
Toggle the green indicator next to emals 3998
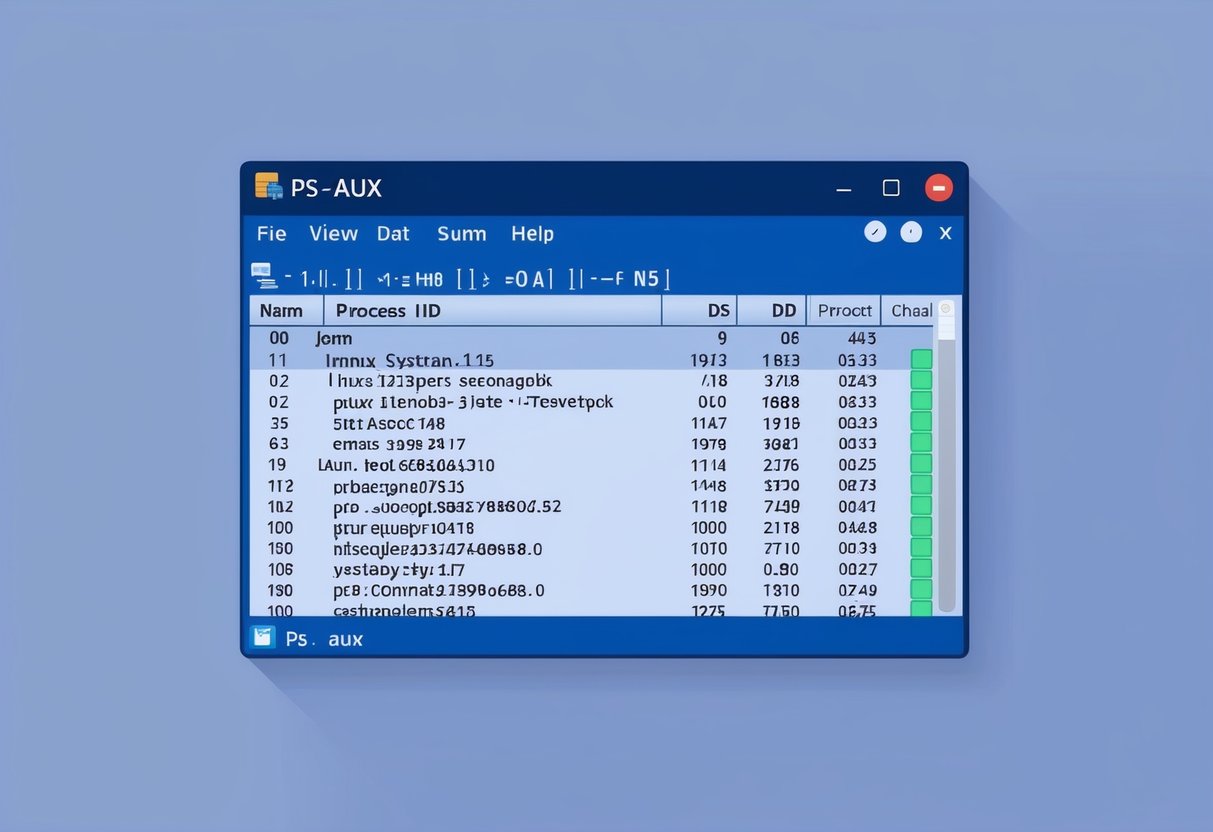tap(921, 443)
